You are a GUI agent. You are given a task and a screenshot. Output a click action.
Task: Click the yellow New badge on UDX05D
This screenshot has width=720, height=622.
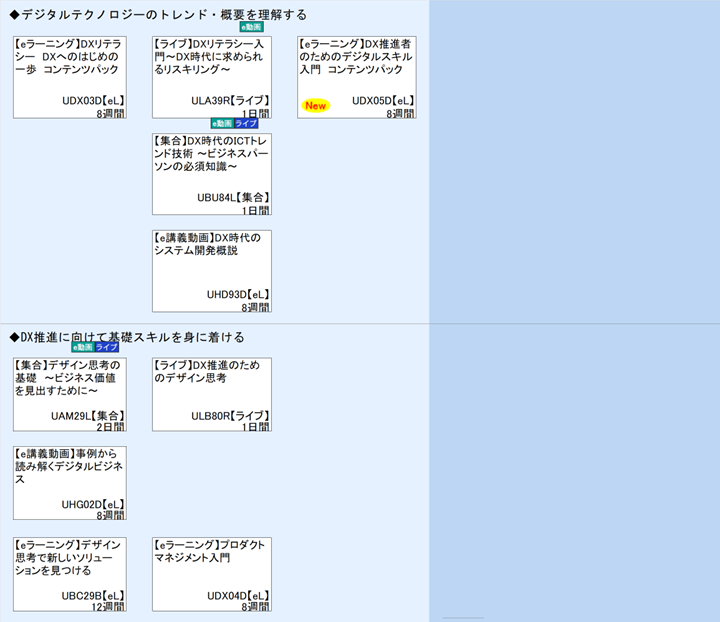tap(316, 105)
